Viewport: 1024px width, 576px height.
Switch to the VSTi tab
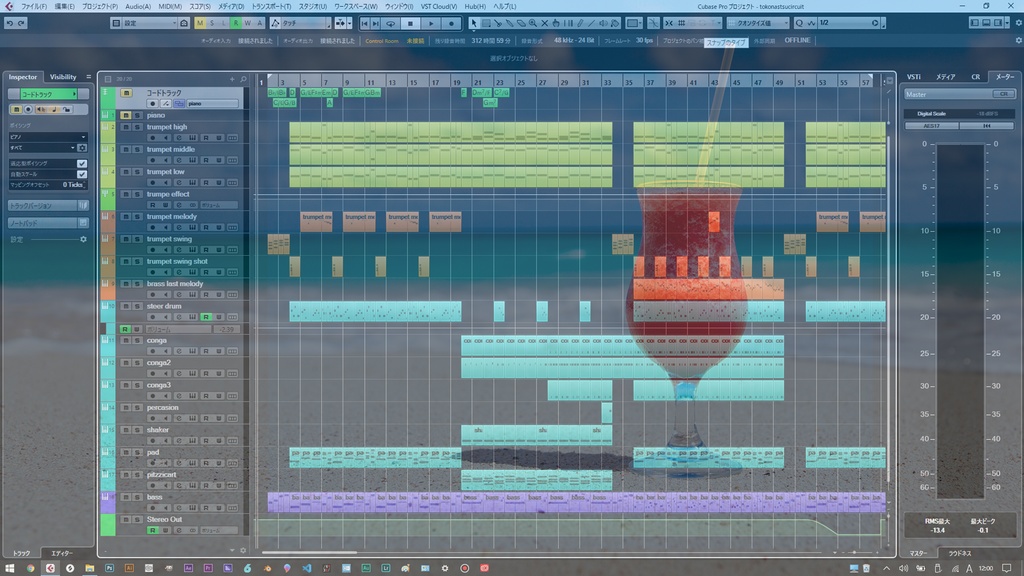coord(914,77)
